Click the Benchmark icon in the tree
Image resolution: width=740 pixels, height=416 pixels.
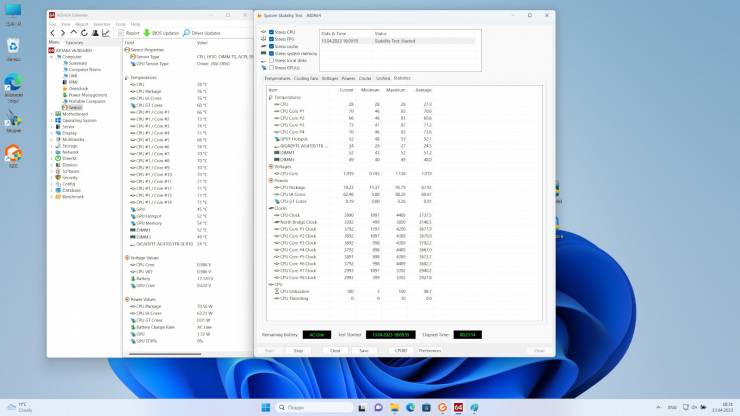(58, 196)
